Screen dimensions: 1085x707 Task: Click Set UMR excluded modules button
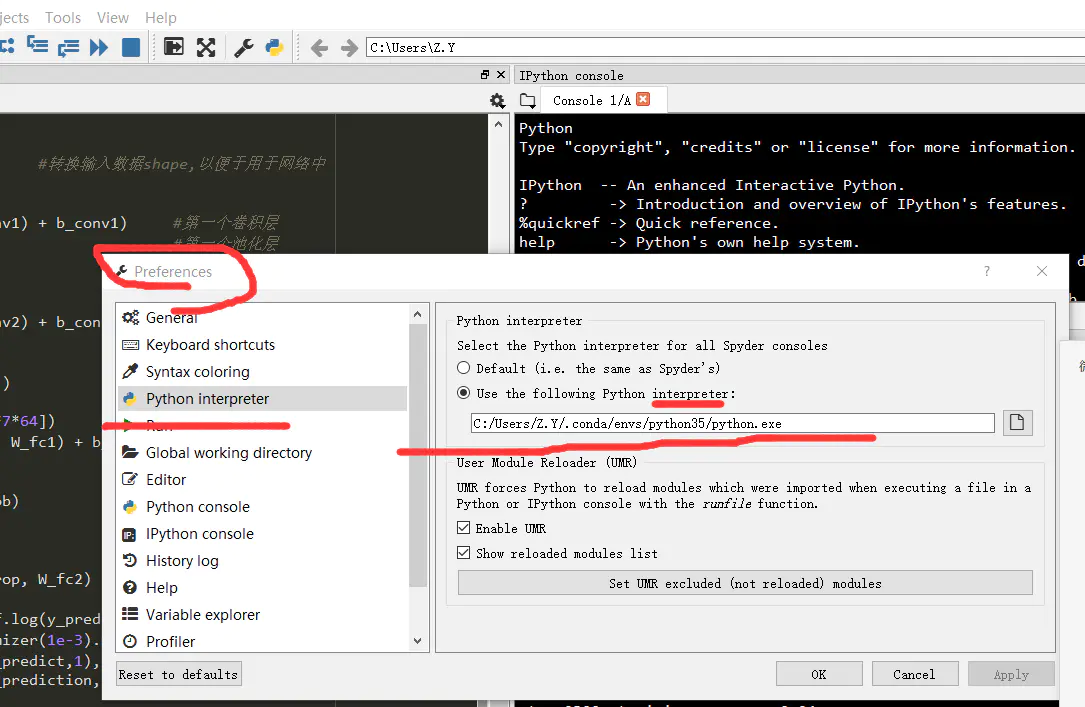coord(744,583)
